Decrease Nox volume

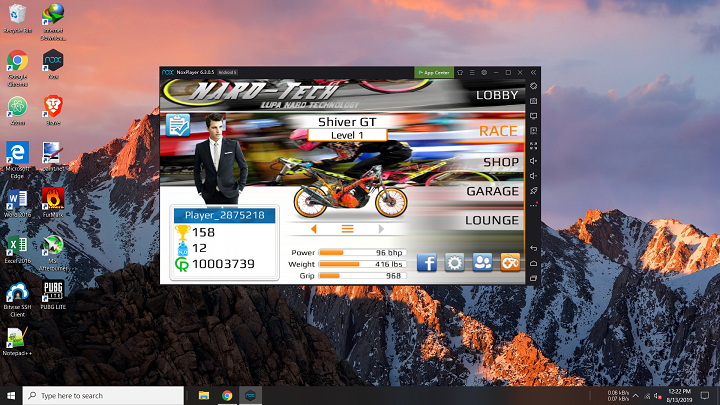[x=533, y=176]
